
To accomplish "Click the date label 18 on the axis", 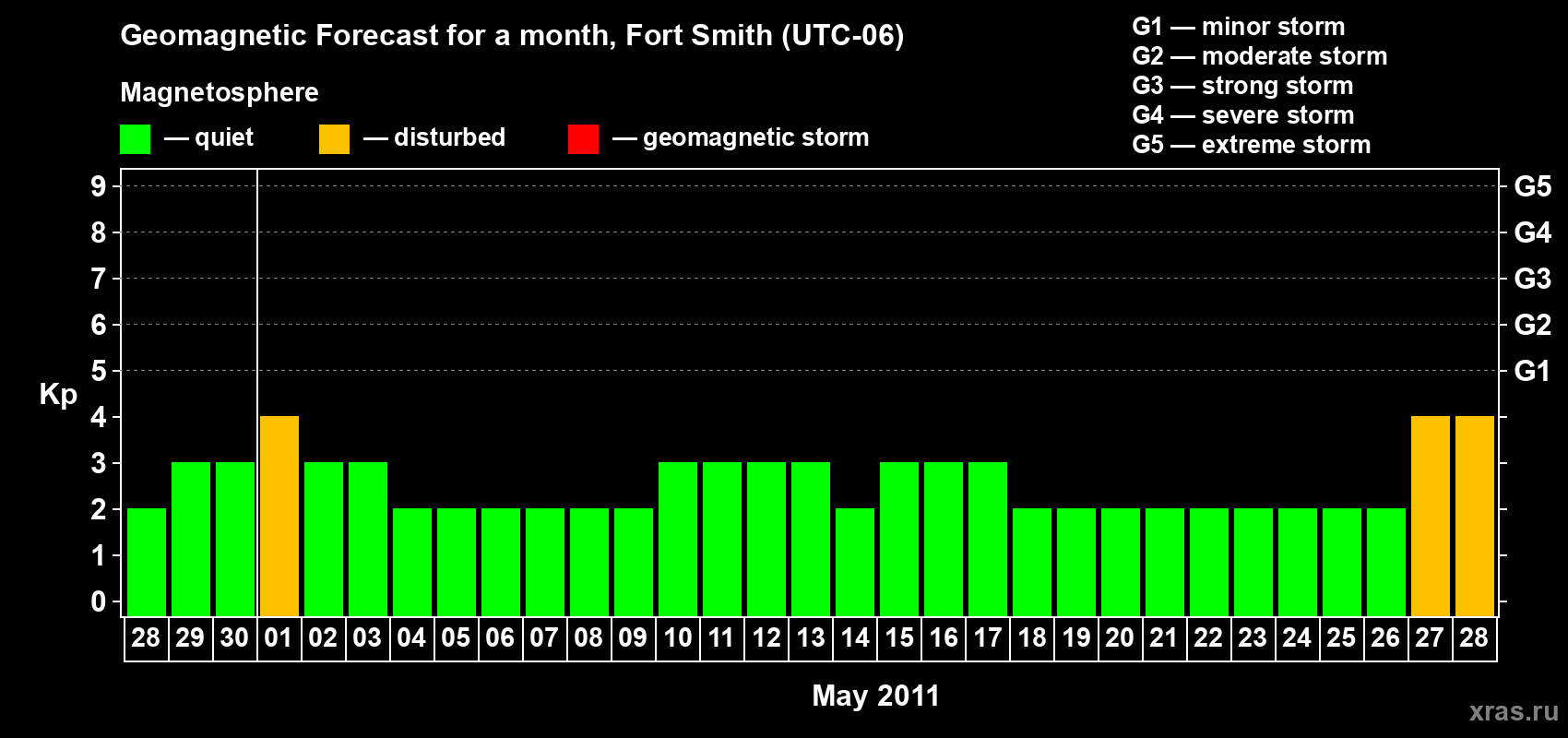I will pyautogui.click(x=1032, y=637).
